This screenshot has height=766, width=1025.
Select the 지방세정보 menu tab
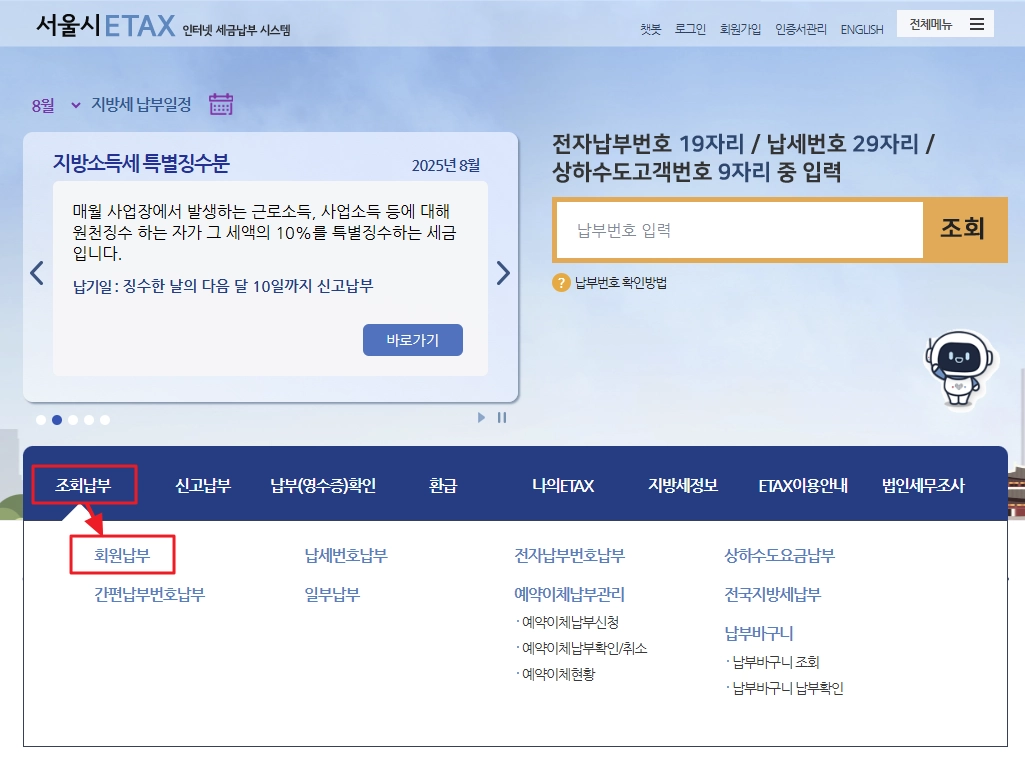[682, 485]
